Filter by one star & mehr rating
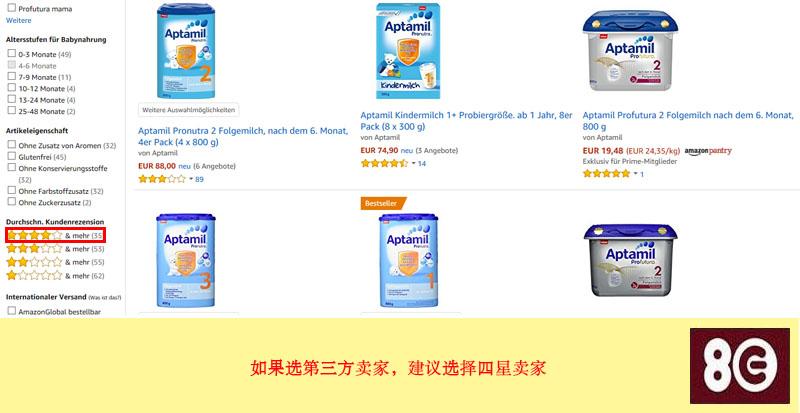 coord(55,276)
